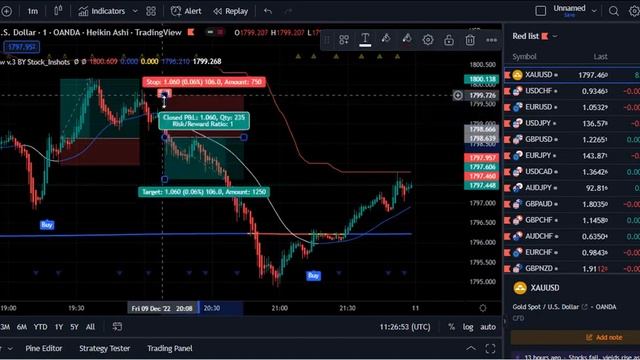Open the chart candle style selector

(58, 10)
